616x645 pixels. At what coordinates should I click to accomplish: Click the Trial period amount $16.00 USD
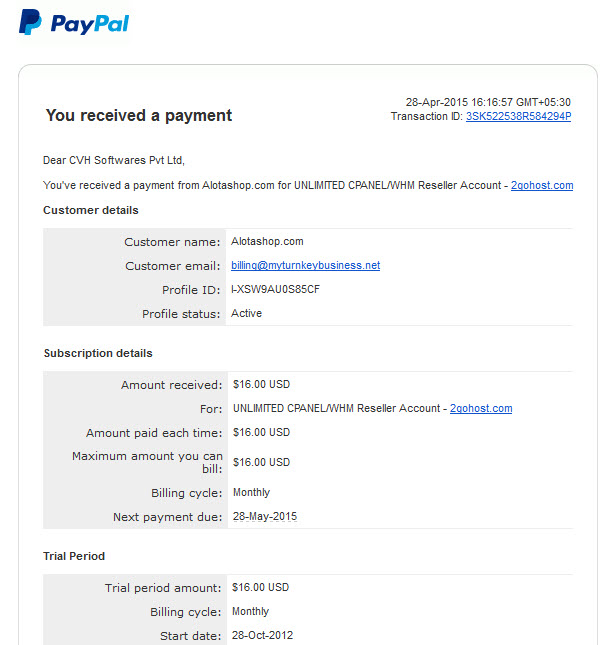click(260, 587)
